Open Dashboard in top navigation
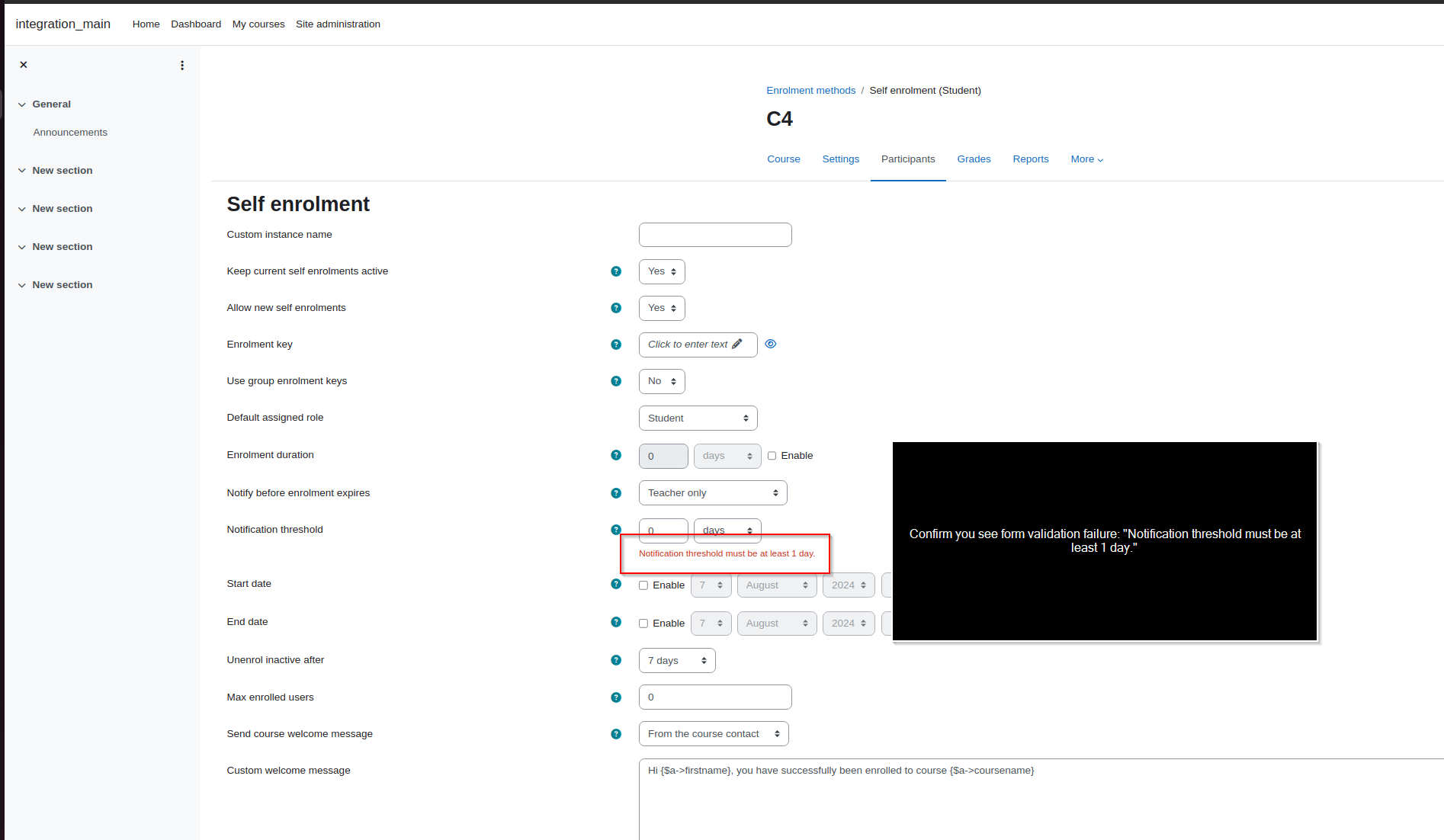The width and height of the screenshot is (1444, 840). [x=196, y=24]
